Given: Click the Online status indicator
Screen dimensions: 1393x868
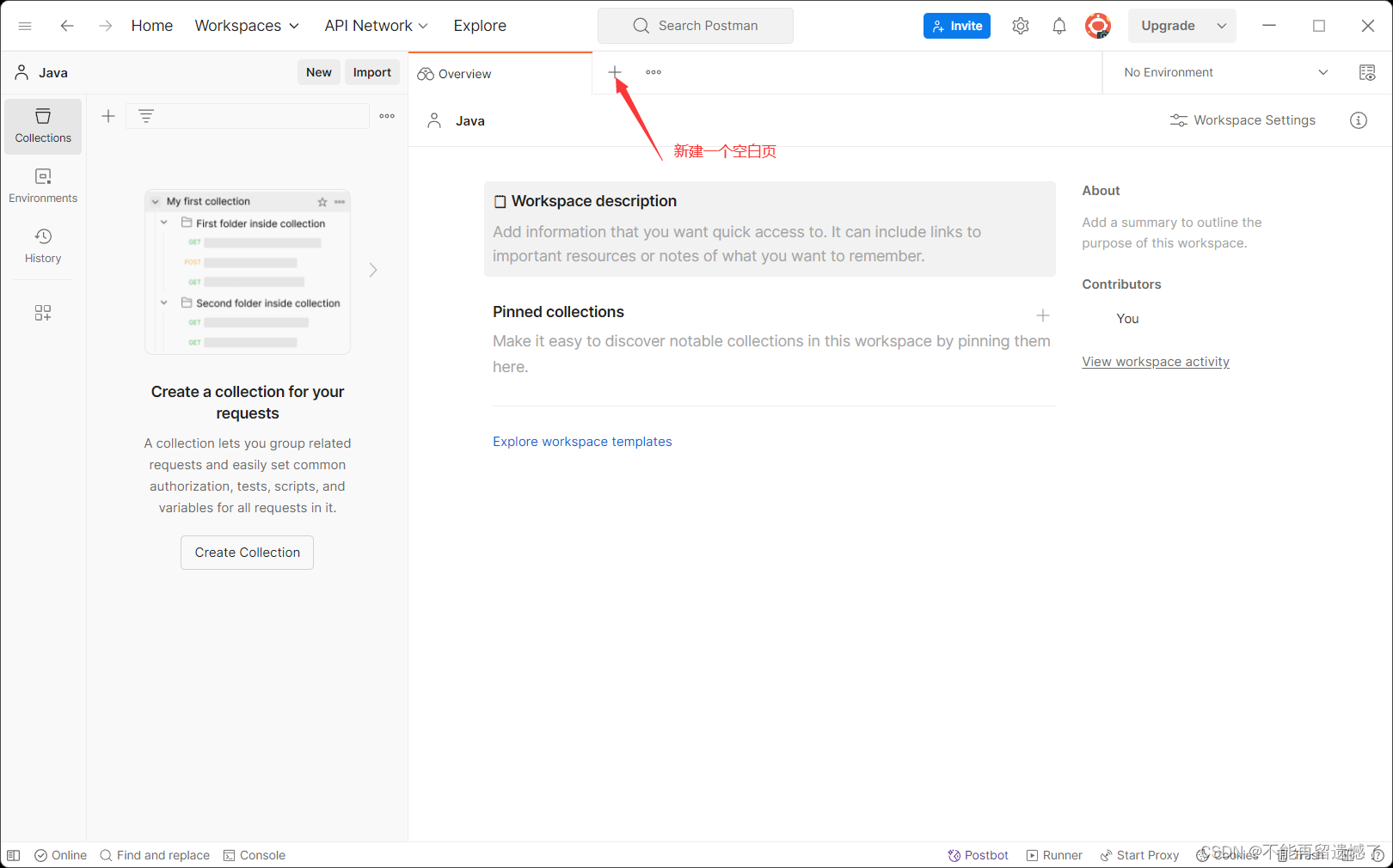Looking at the screenshot, I should point(60,855).
